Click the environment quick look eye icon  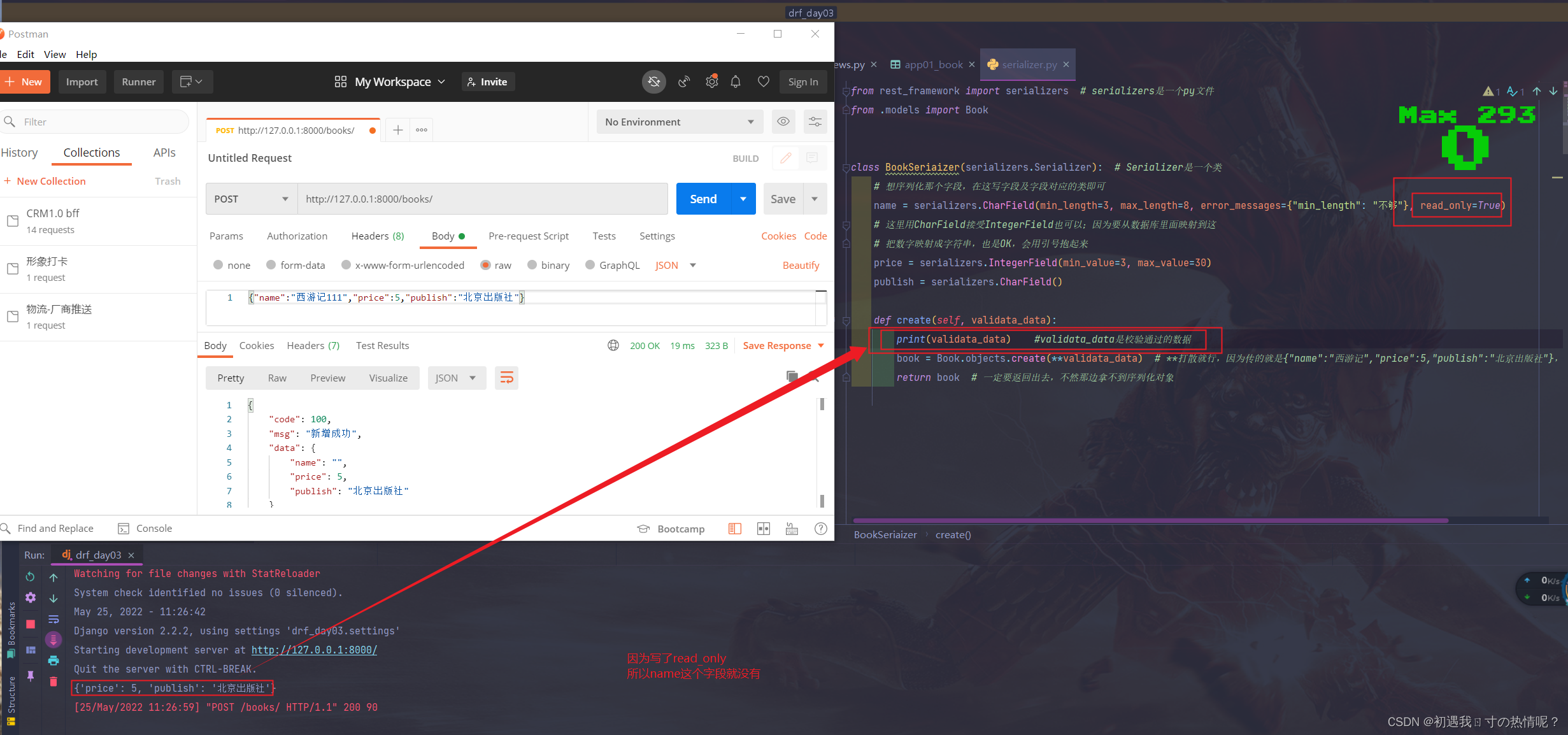(x=783, y=122)
